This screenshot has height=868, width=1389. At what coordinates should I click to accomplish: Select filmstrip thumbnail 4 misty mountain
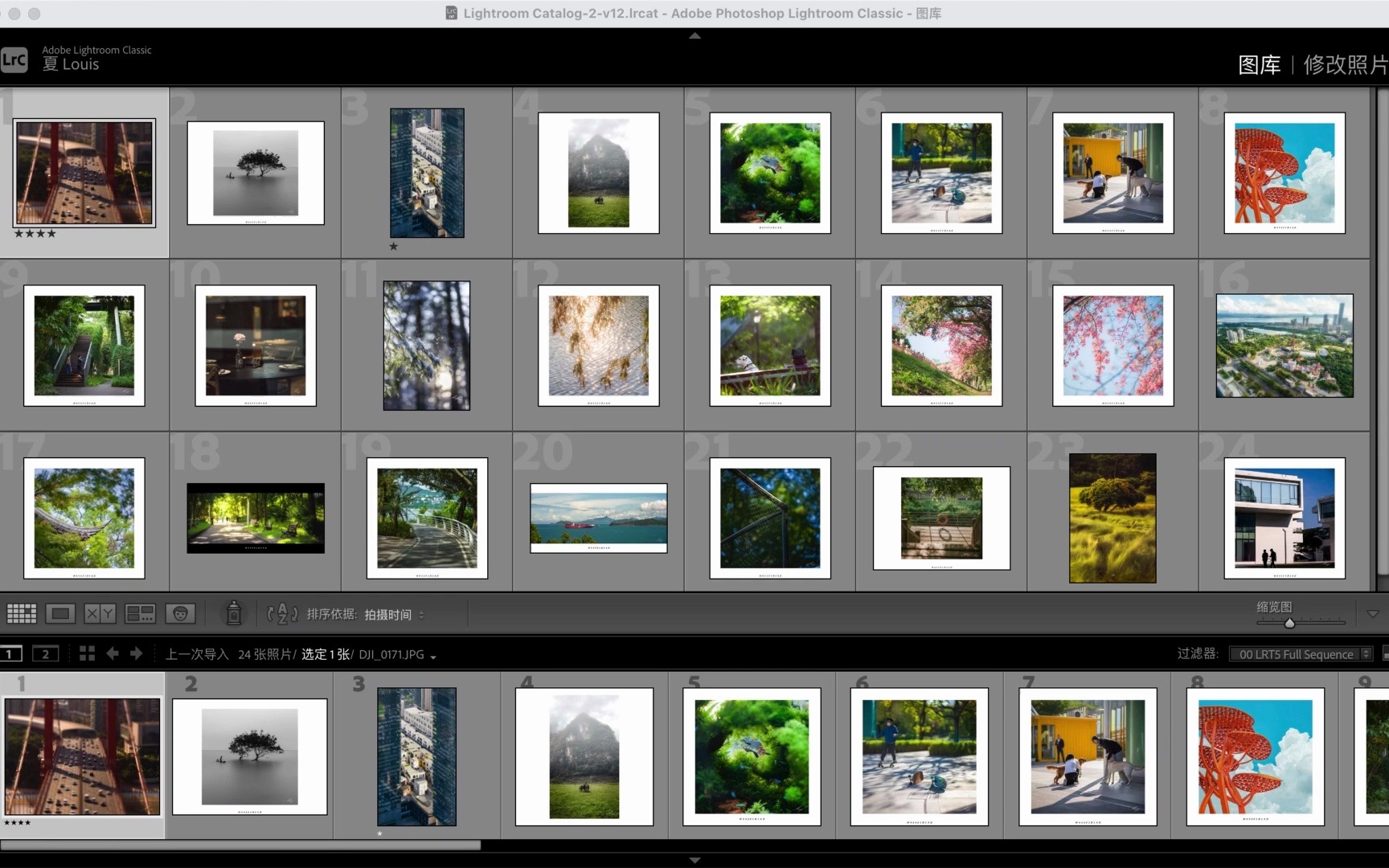[x=584, y=757]
